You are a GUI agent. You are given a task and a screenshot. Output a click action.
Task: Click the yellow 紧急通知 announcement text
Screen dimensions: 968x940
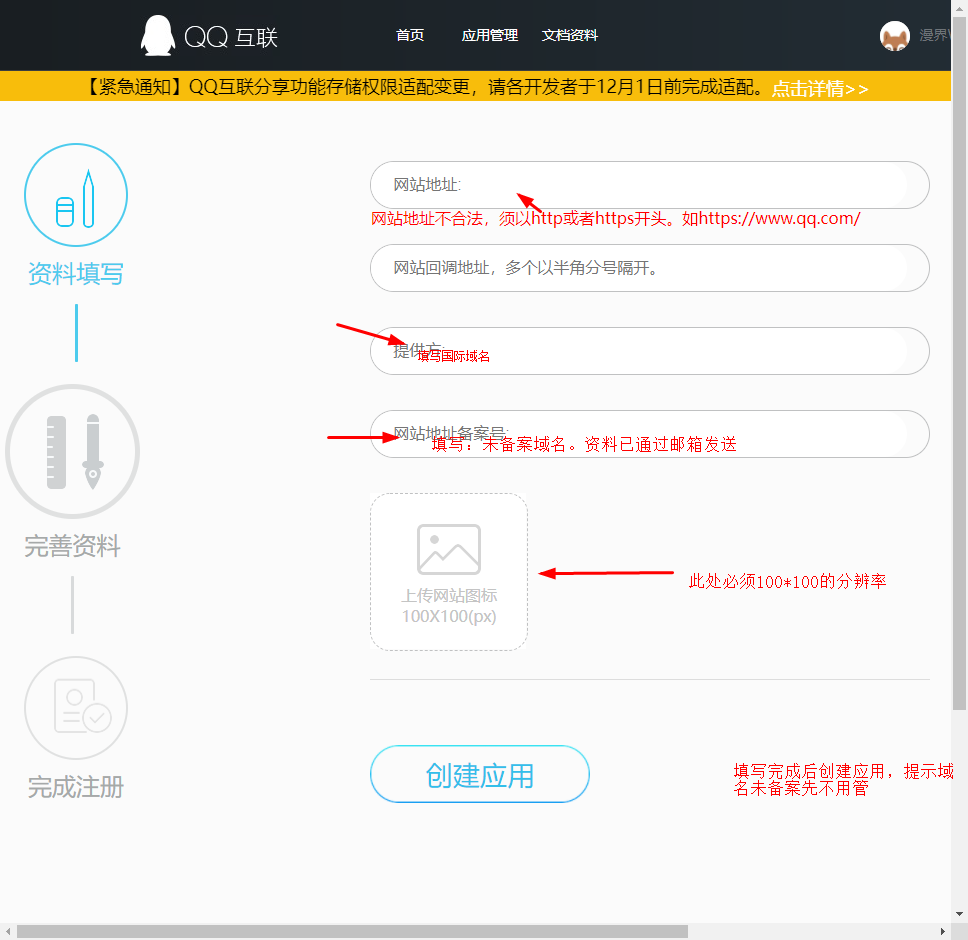(x=424, y=86)
